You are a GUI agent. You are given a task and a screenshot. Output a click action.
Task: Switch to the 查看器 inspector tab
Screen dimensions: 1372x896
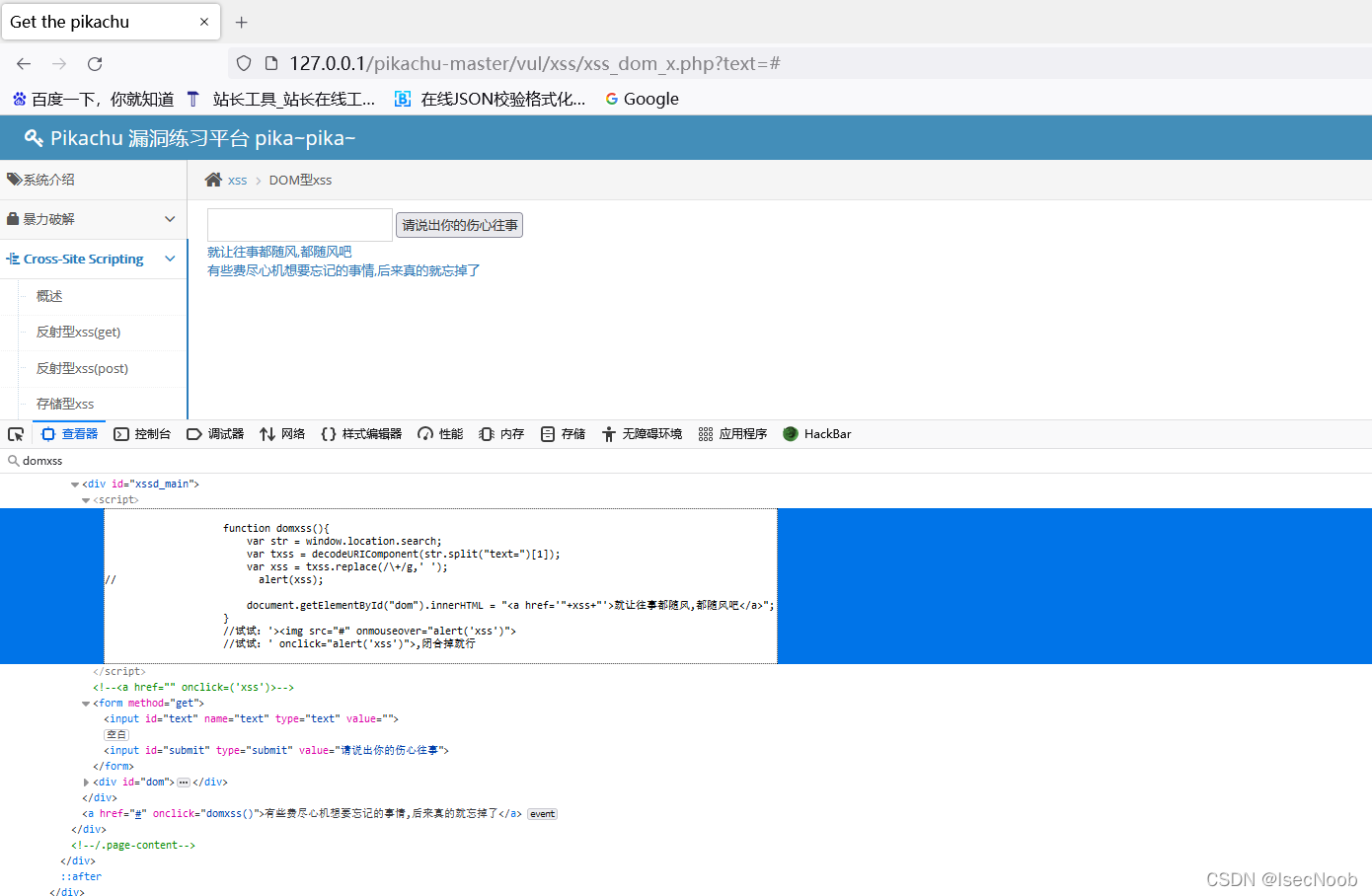pyautogui.click(x=69, y=434)
